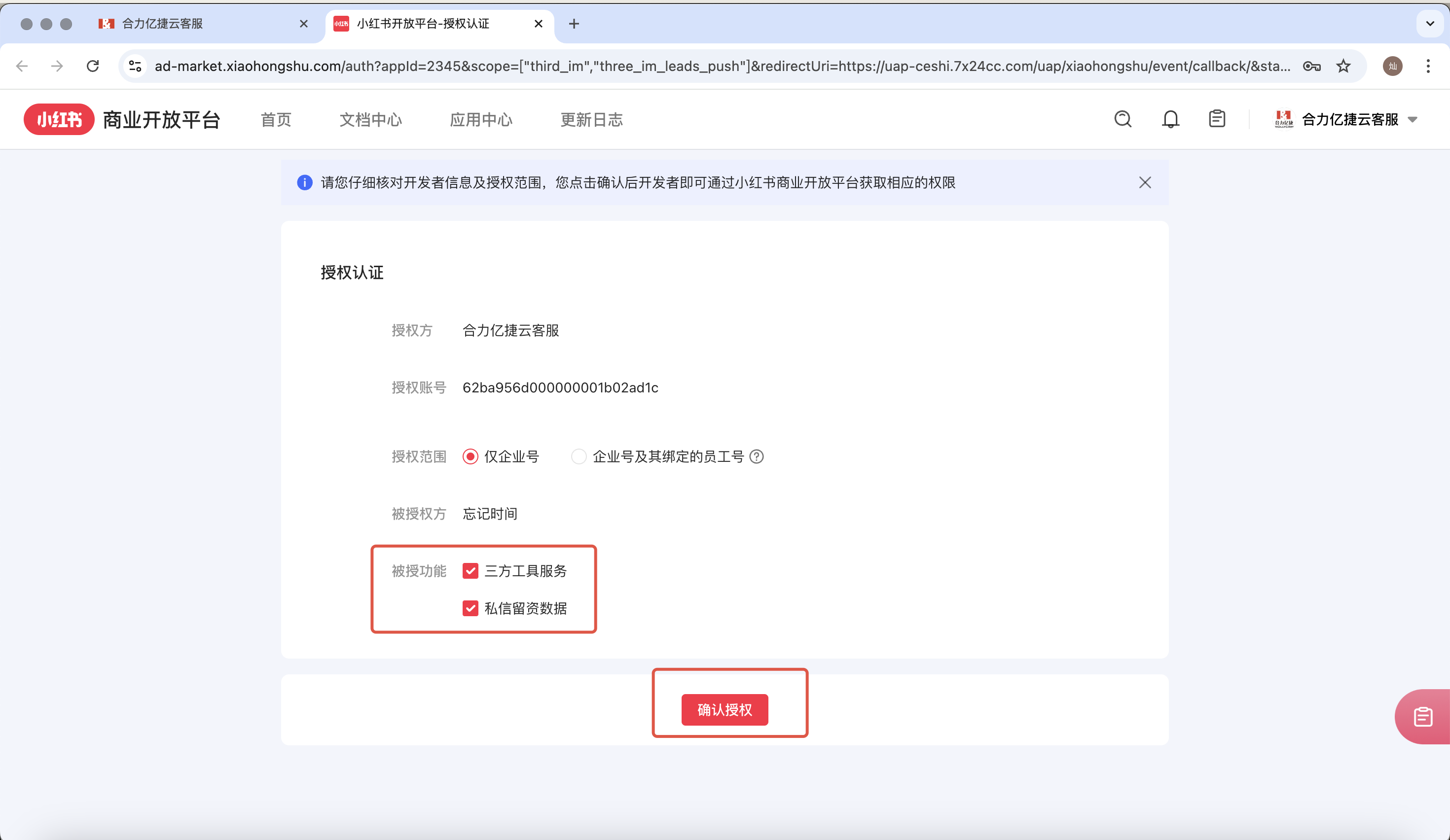Click the browser forward arrow
The width and height of the screenshot is (1450, 840).
[x=57, y=66]
